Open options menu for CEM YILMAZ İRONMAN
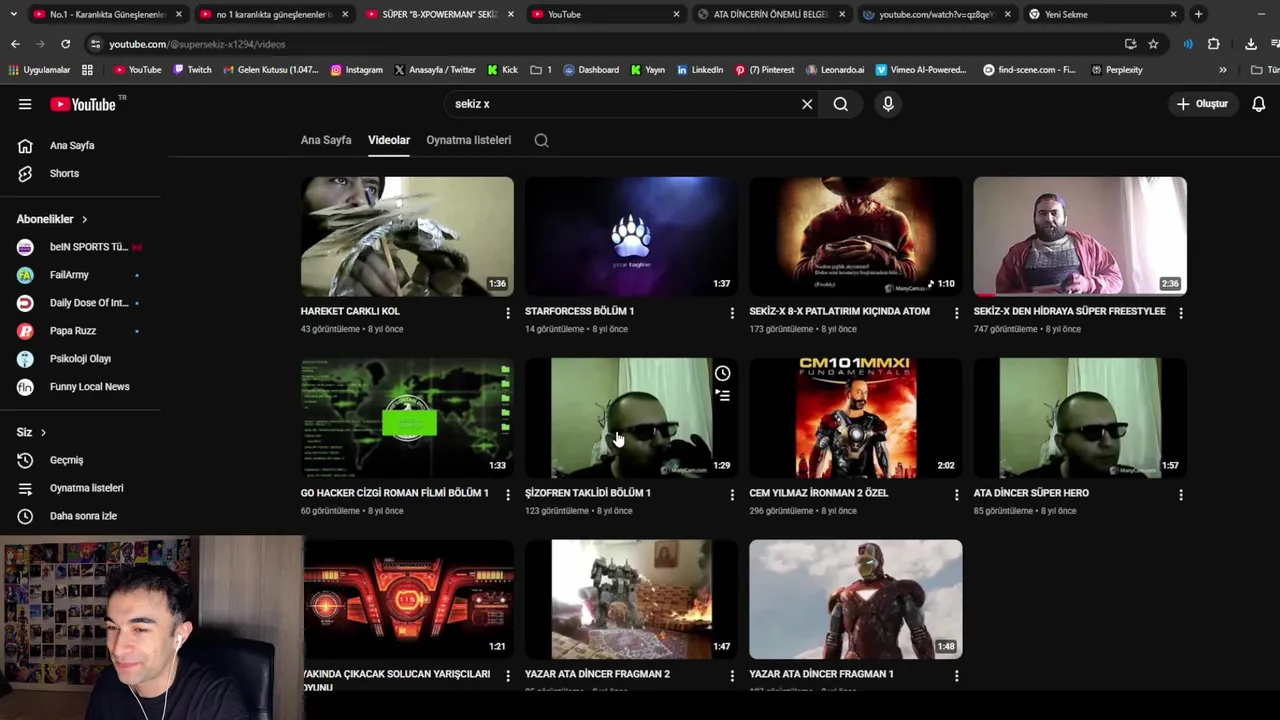The width and height of the screenshot is (1280, 720). (956, 495)
